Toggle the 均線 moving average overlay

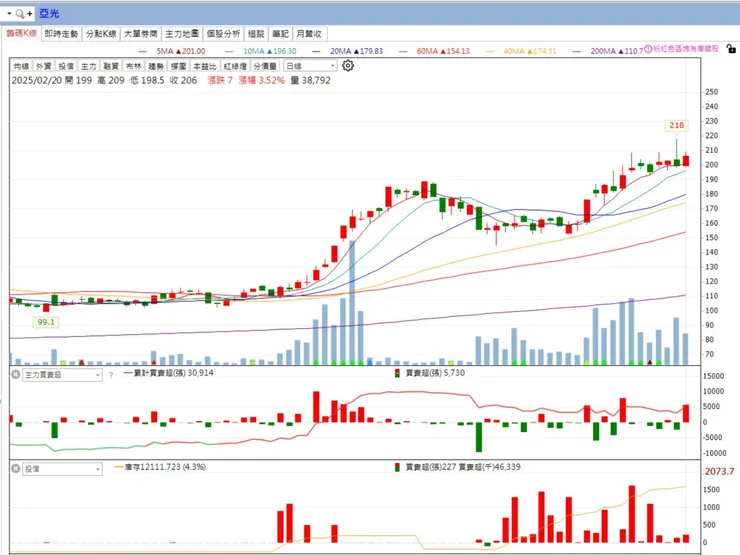[21, 66]
